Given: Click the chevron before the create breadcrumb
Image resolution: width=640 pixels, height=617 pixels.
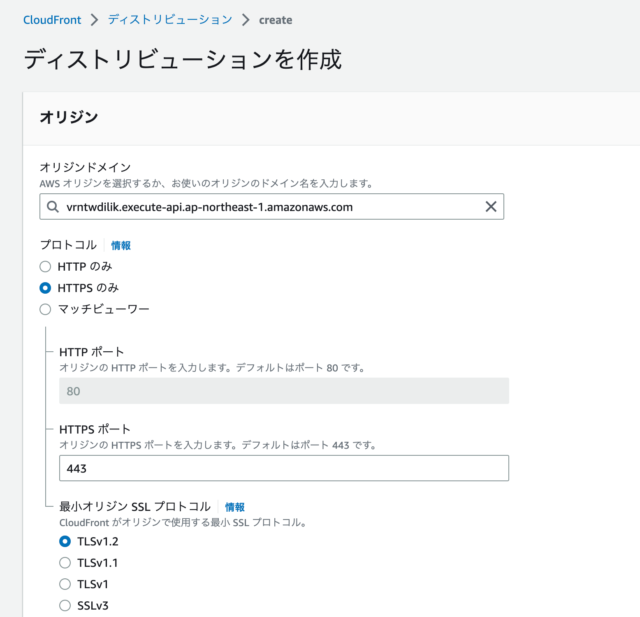Looking at the screenshot, I should click(245, 20).
